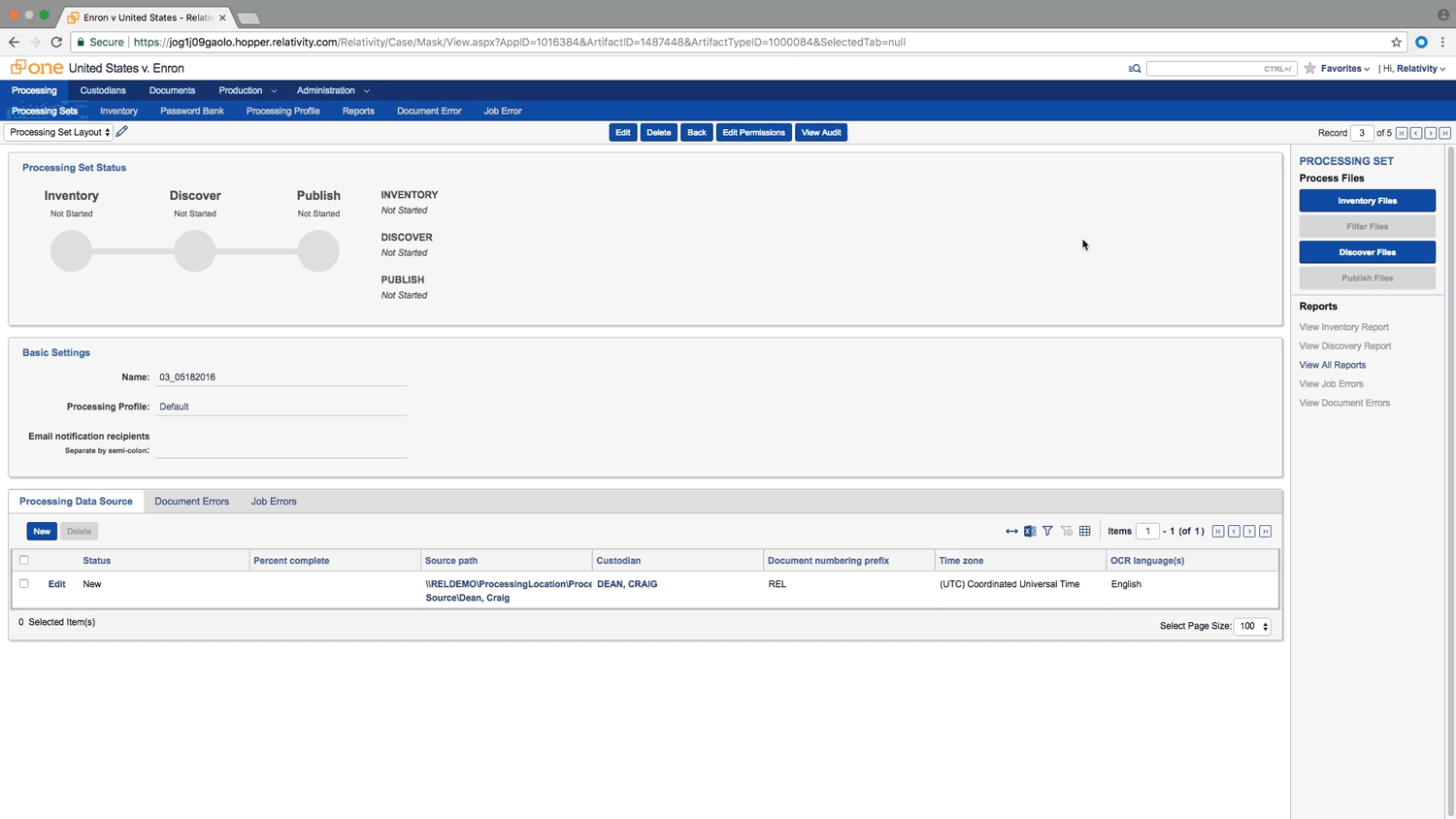Screen dimensions: 1456x819
Task: Click the Relativity One logo
Action: pyautogui.click(x=37, y=68)
